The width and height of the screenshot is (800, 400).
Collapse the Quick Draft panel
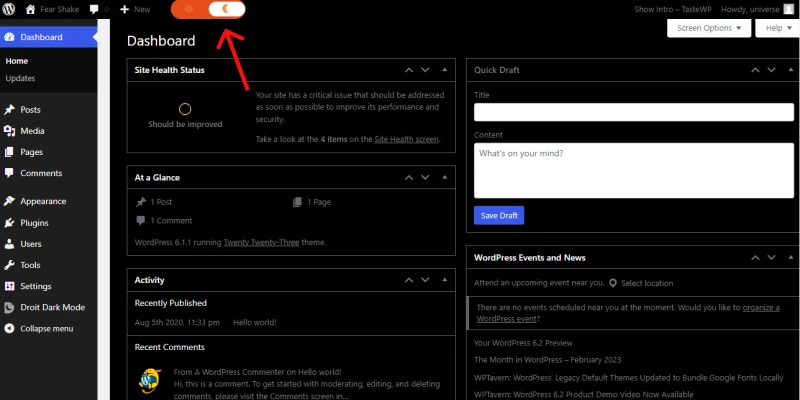[790, 70]
